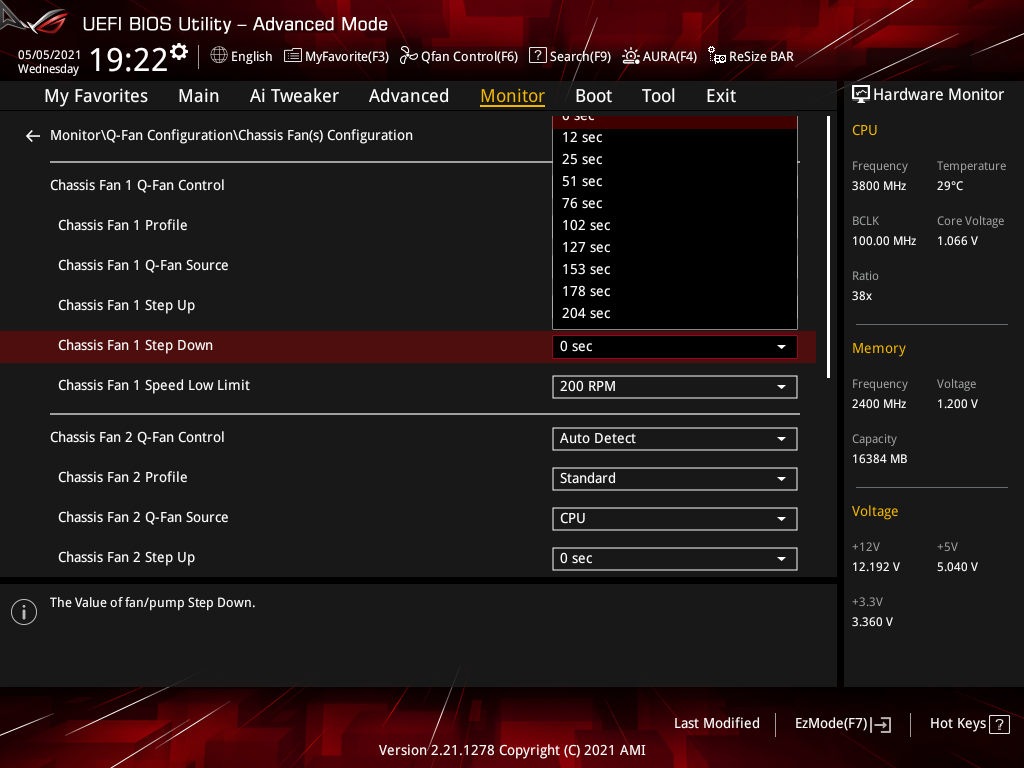Select Chassis Fan 1 Profile row label
The image size is (1024, 768).
[123, 225]
